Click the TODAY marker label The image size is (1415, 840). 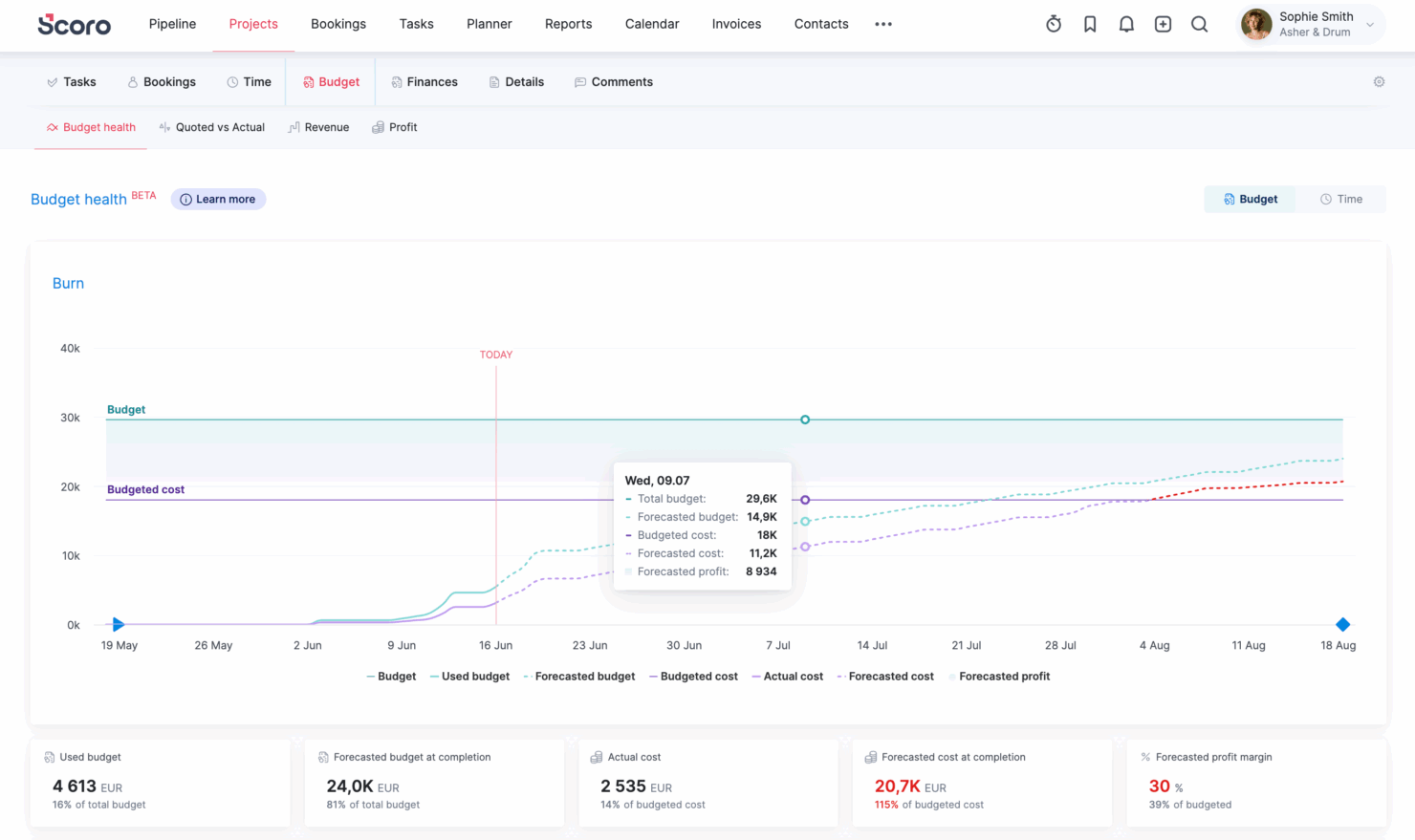click(496, 355)
